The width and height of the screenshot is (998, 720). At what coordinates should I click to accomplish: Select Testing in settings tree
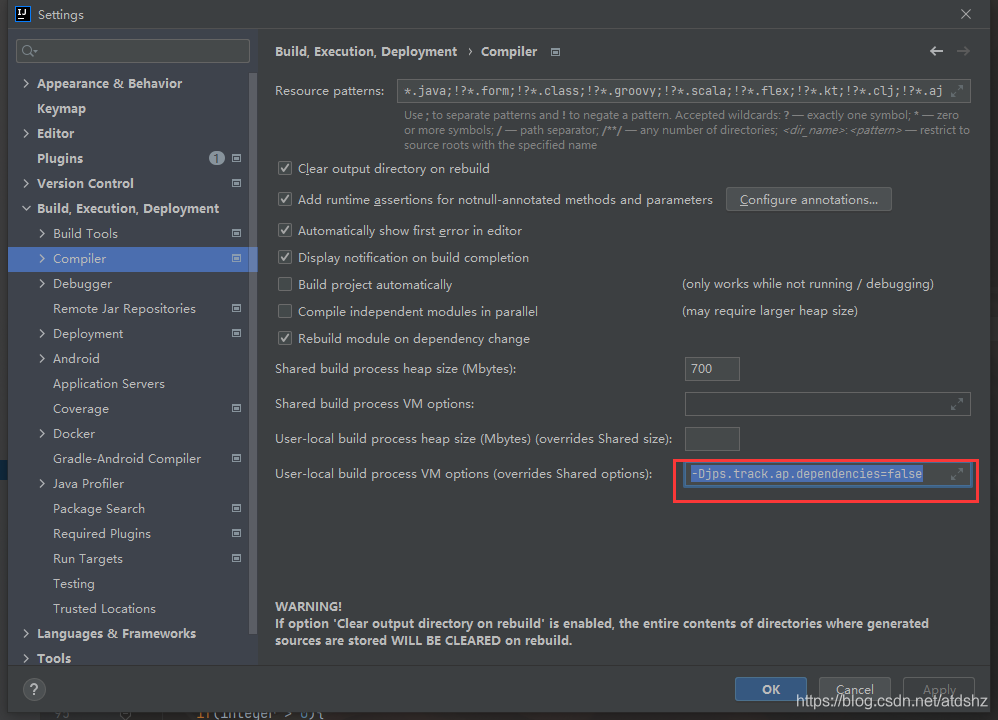coord(74,583)
